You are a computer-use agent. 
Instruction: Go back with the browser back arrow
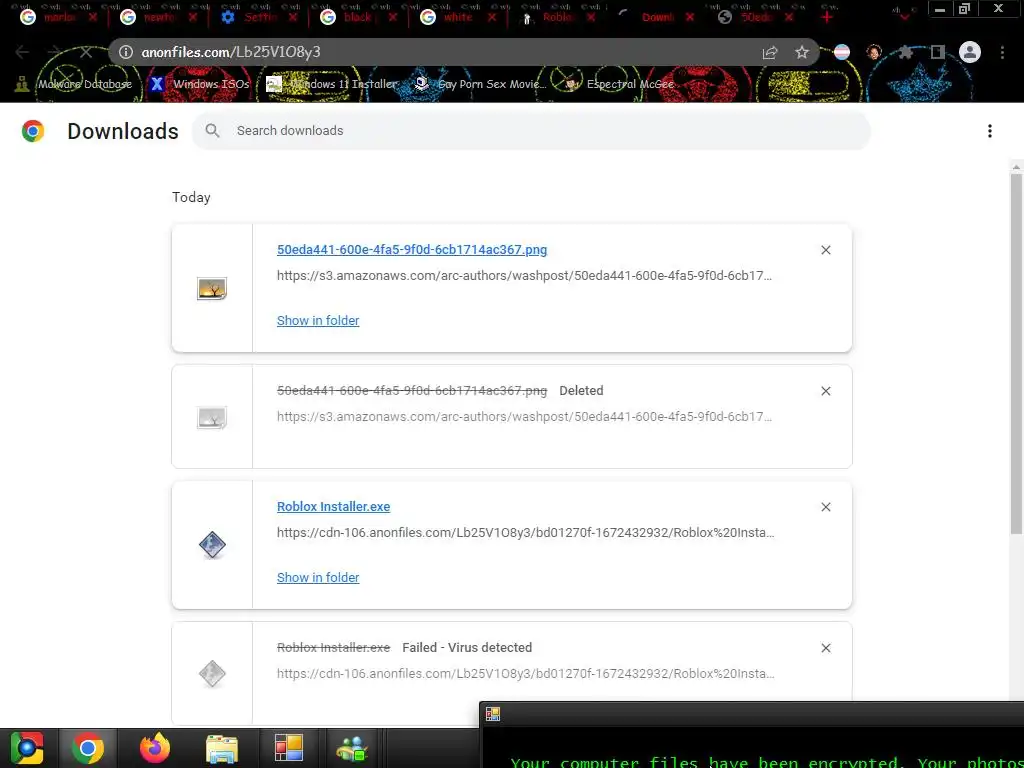[x=22, y=52]
